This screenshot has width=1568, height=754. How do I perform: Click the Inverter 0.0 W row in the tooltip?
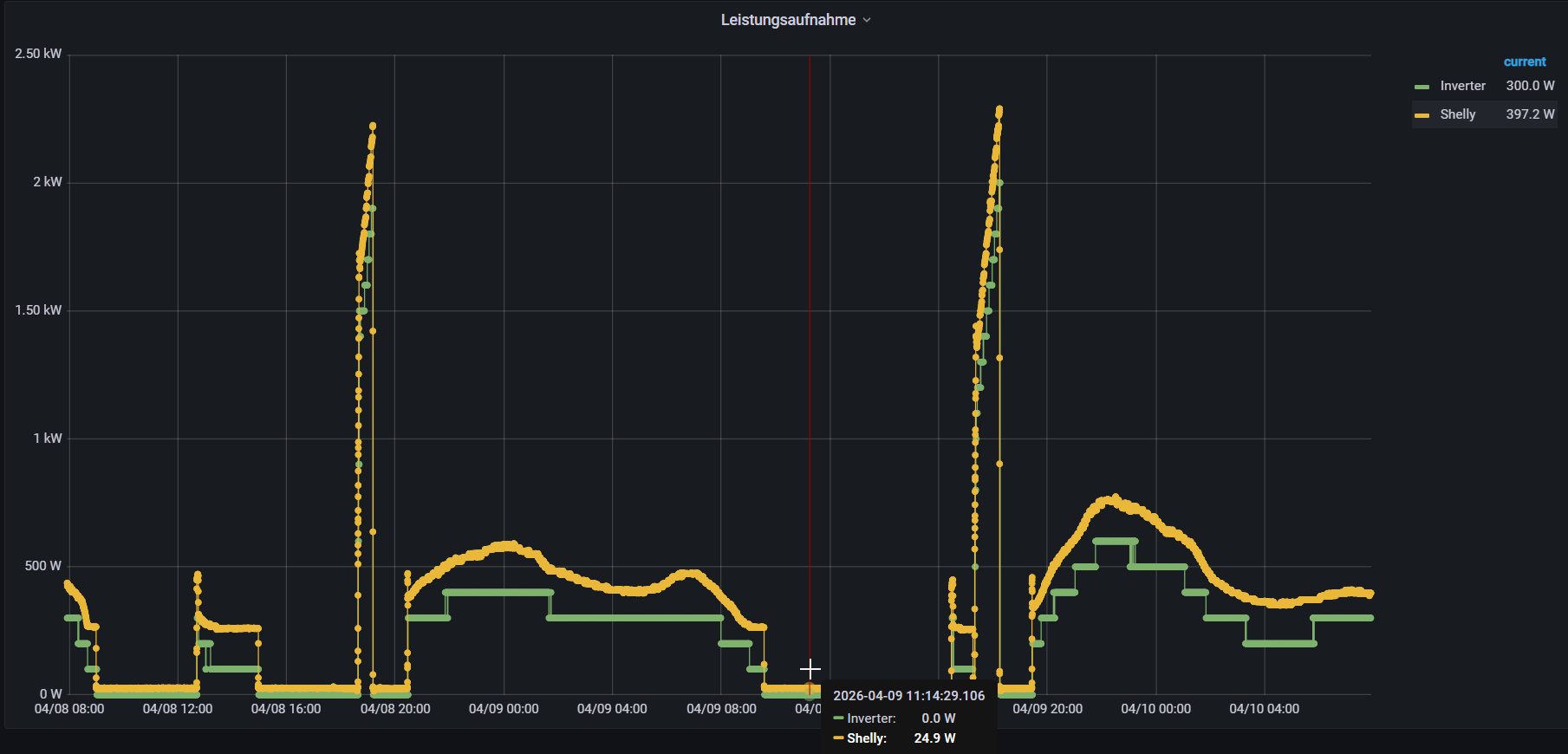[x=895, y=718]
